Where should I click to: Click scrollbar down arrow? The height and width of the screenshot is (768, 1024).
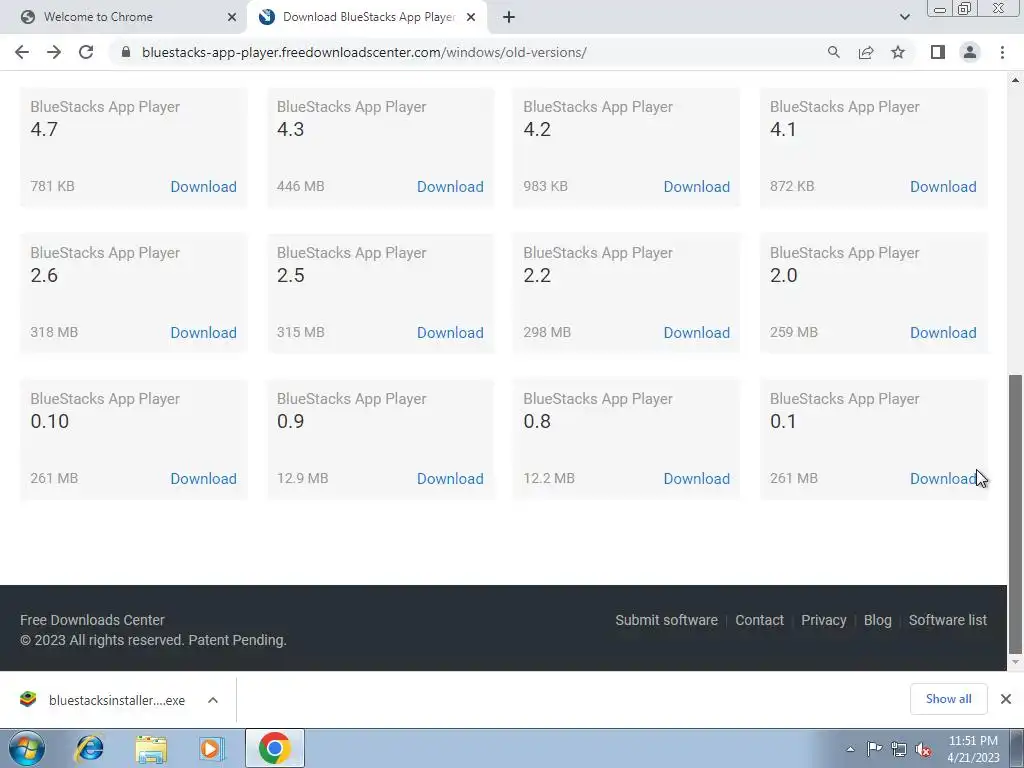(1015, 662)
